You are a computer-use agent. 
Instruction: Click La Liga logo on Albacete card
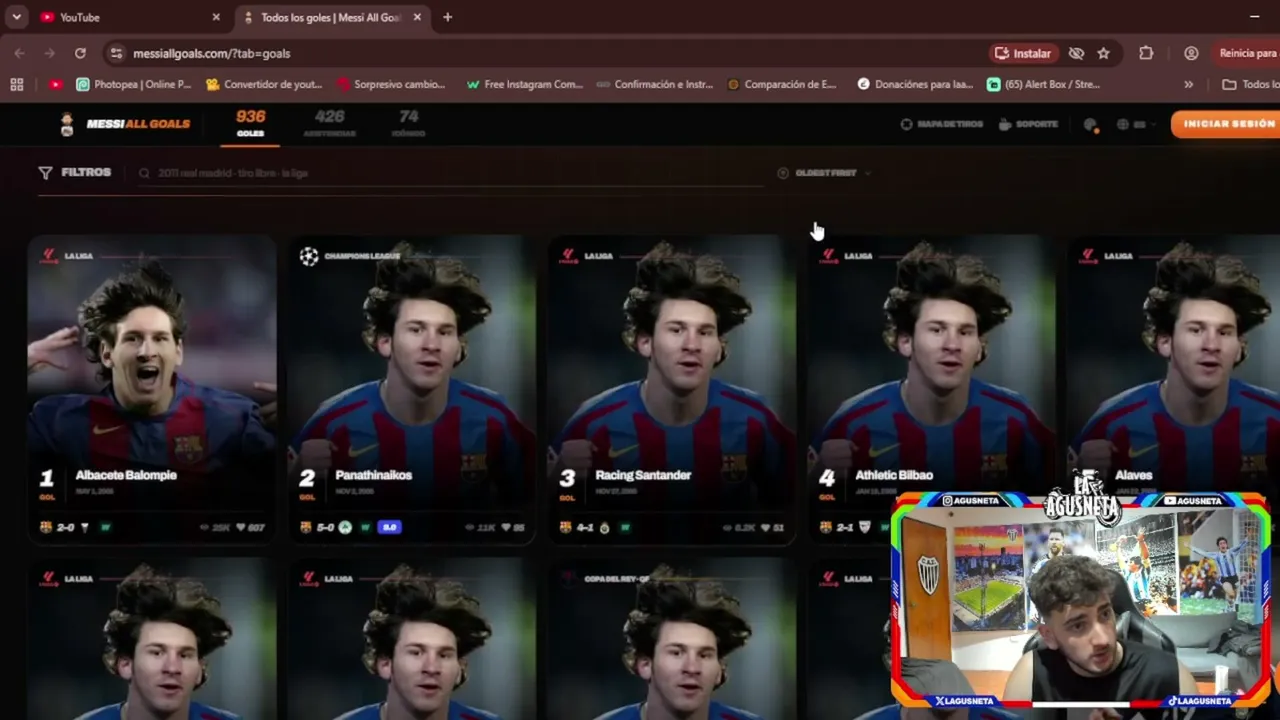coord(49,256)
